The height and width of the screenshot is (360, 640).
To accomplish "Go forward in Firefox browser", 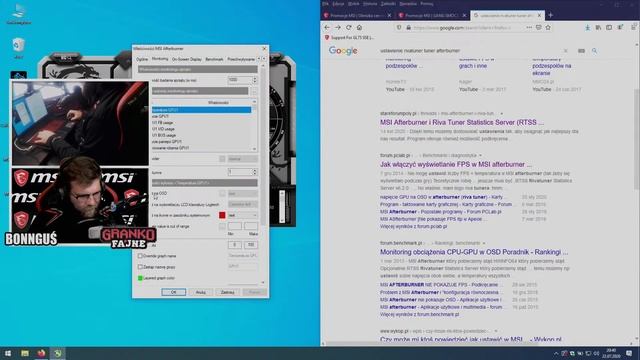I will (338, 27).
